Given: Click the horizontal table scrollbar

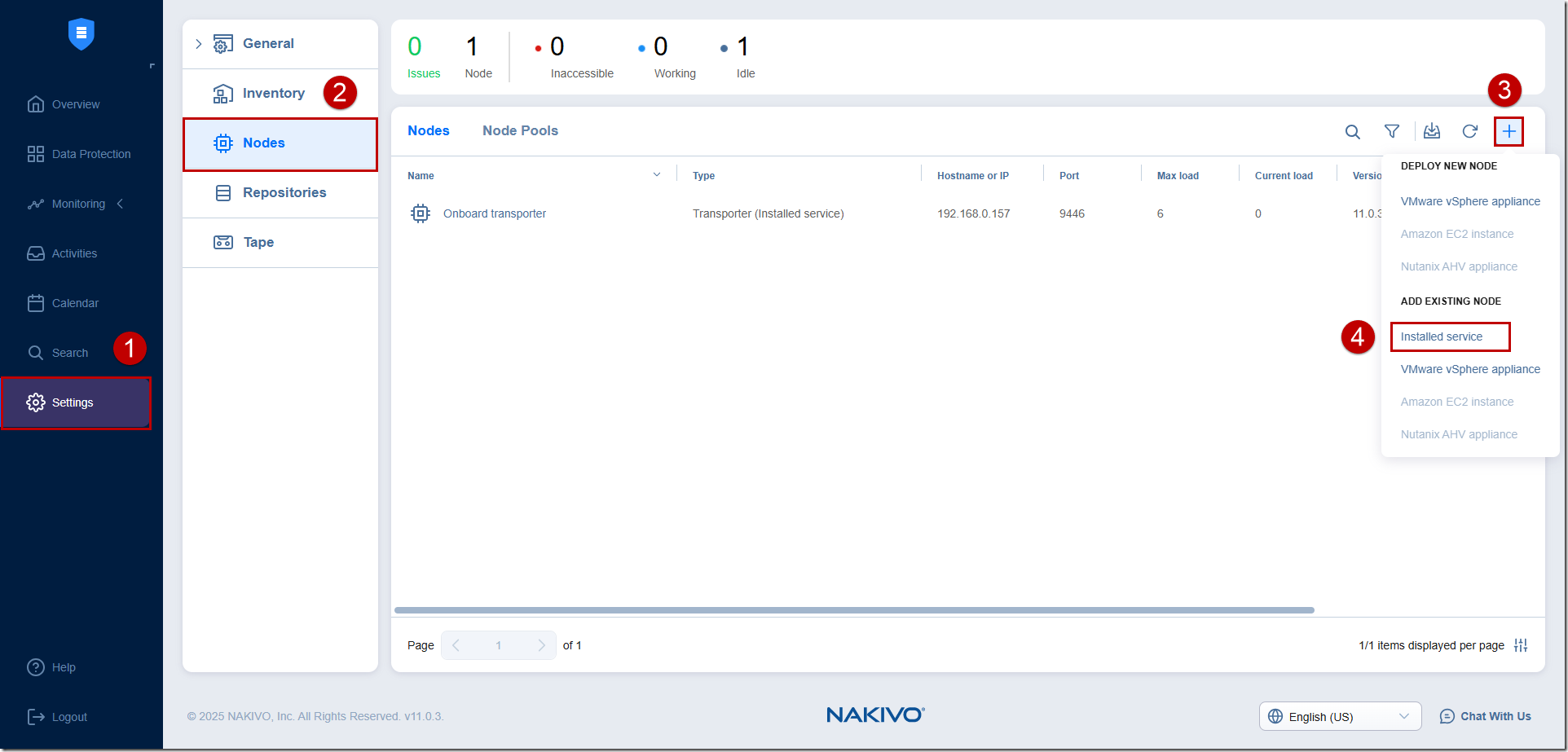Looking at the screenshot, I should point(854,610).
